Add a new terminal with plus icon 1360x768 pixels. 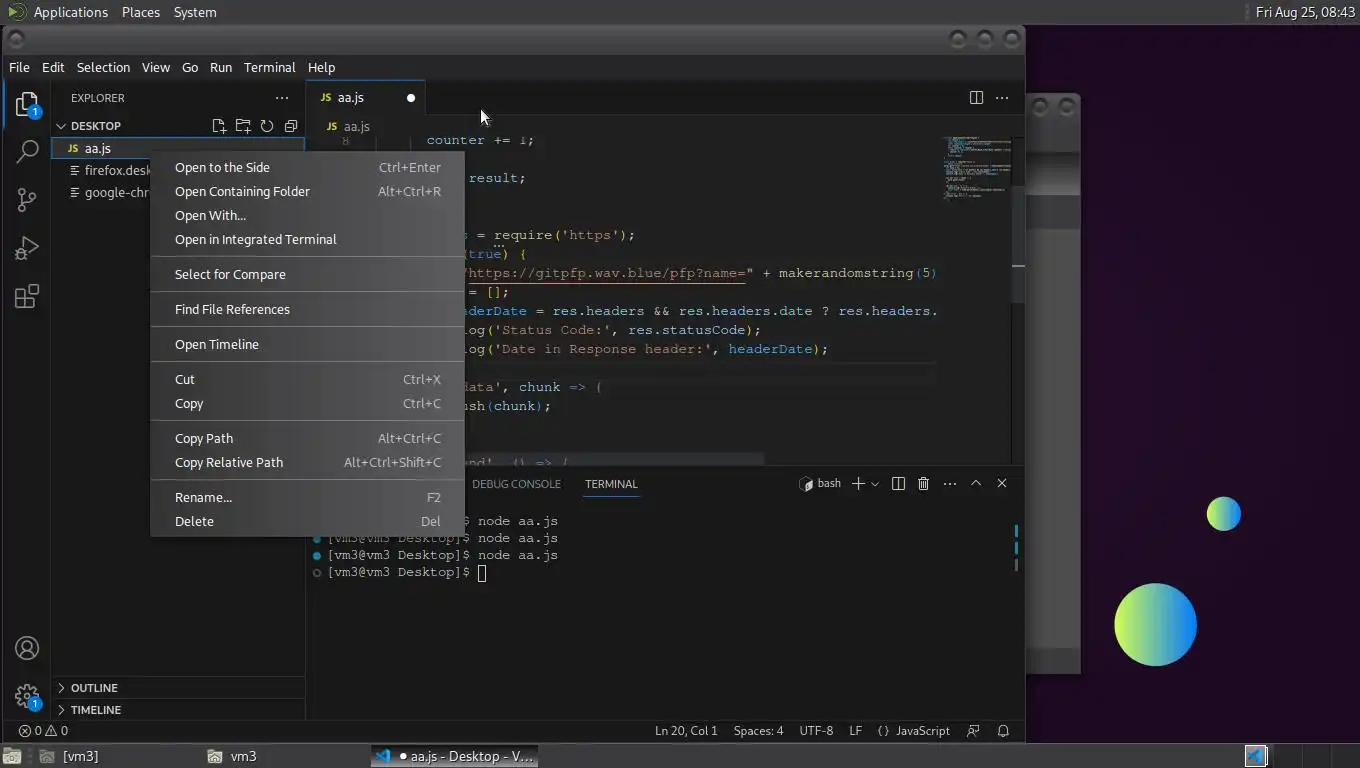(x=858, y=484)
